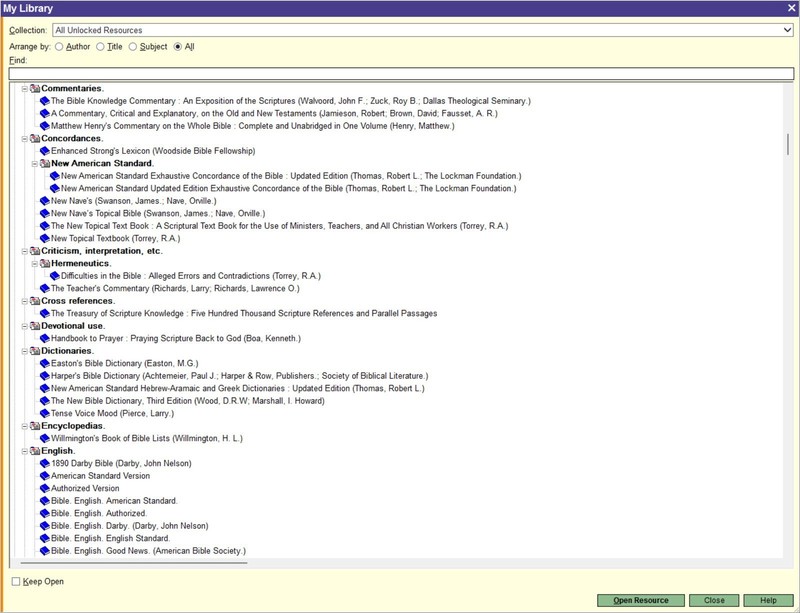Click category icon beside Dictionaries
Image resolution: width=800 pixels, height=613 pixels.
35,351
